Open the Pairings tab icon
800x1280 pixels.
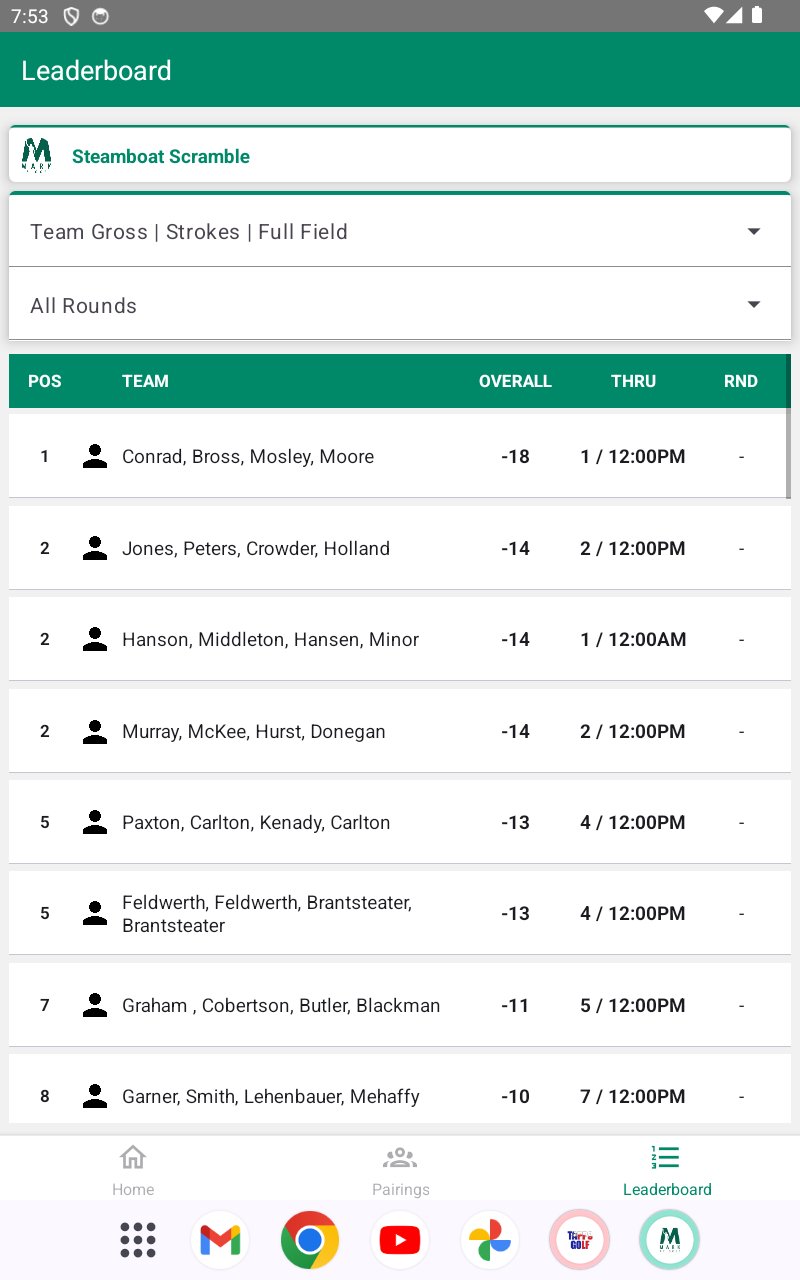400,1158
